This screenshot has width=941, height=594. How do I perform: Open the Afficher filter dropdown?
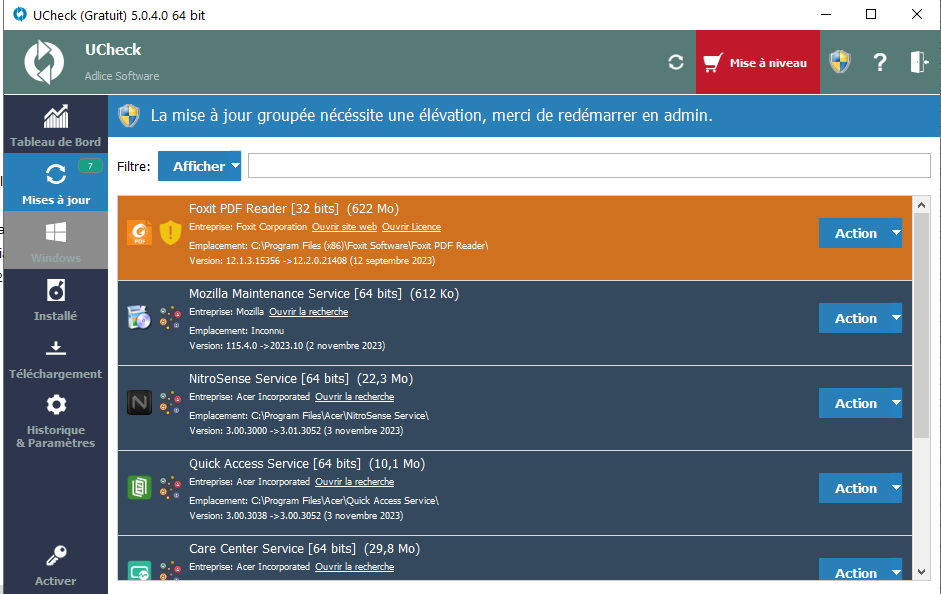[199, 166]
